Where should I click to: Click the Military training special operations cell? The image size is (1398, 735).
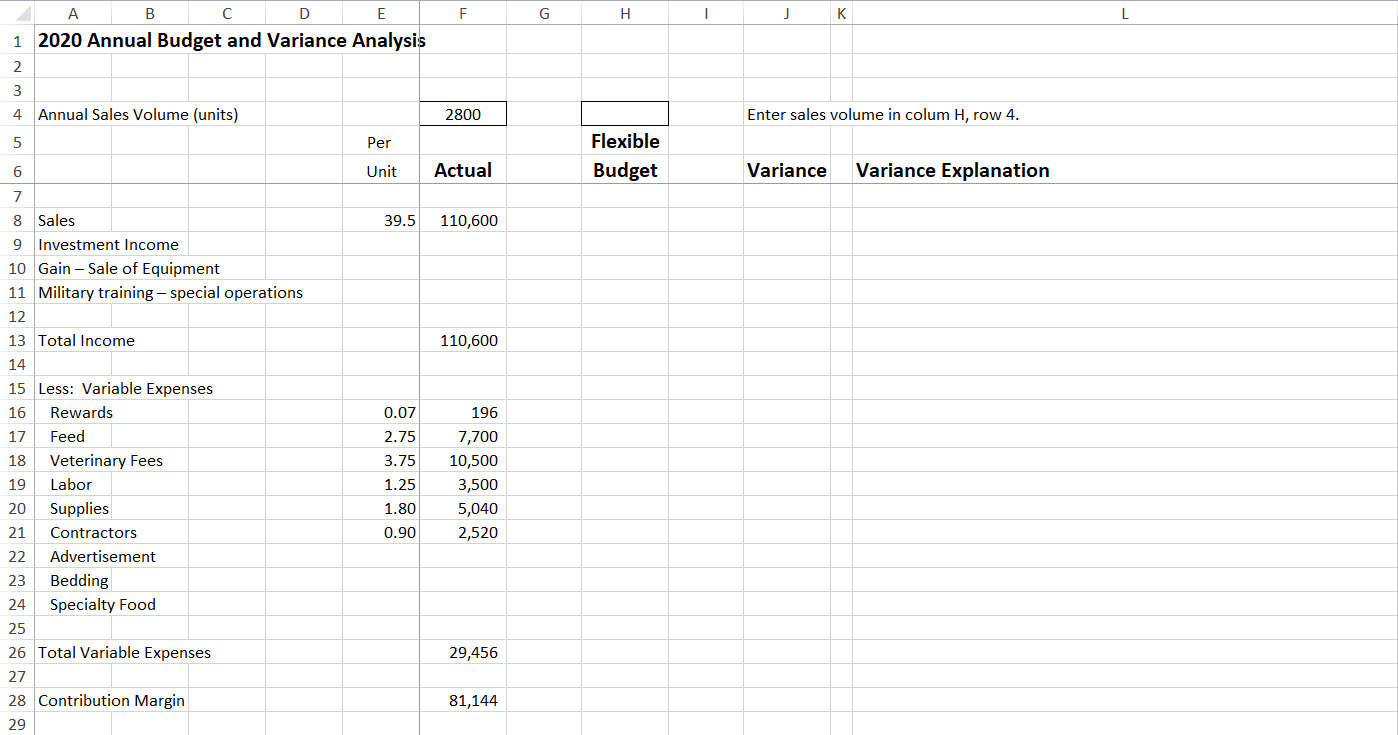point(169,292)
